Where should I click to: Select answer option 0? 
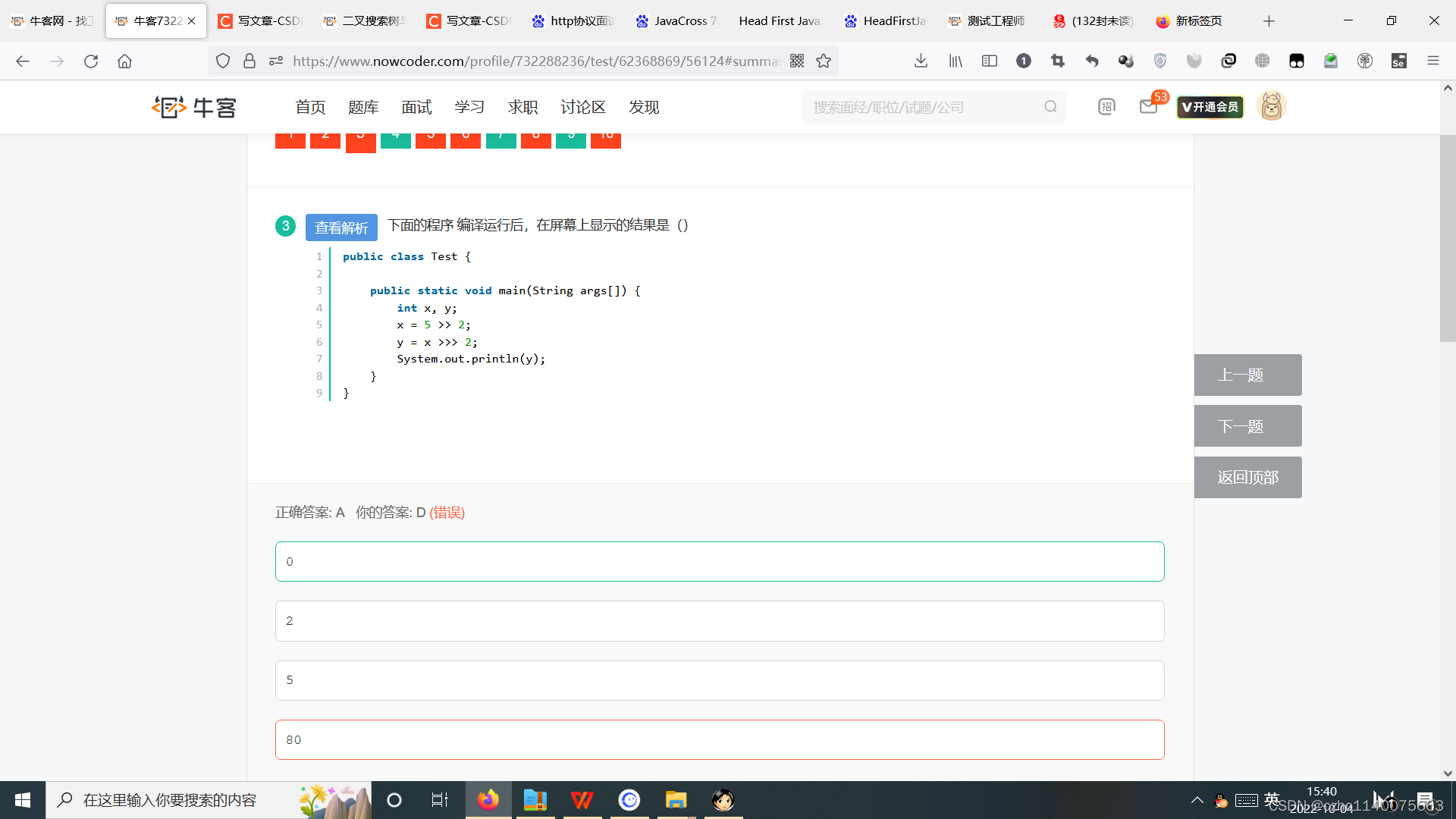click(x=720, y=562)
